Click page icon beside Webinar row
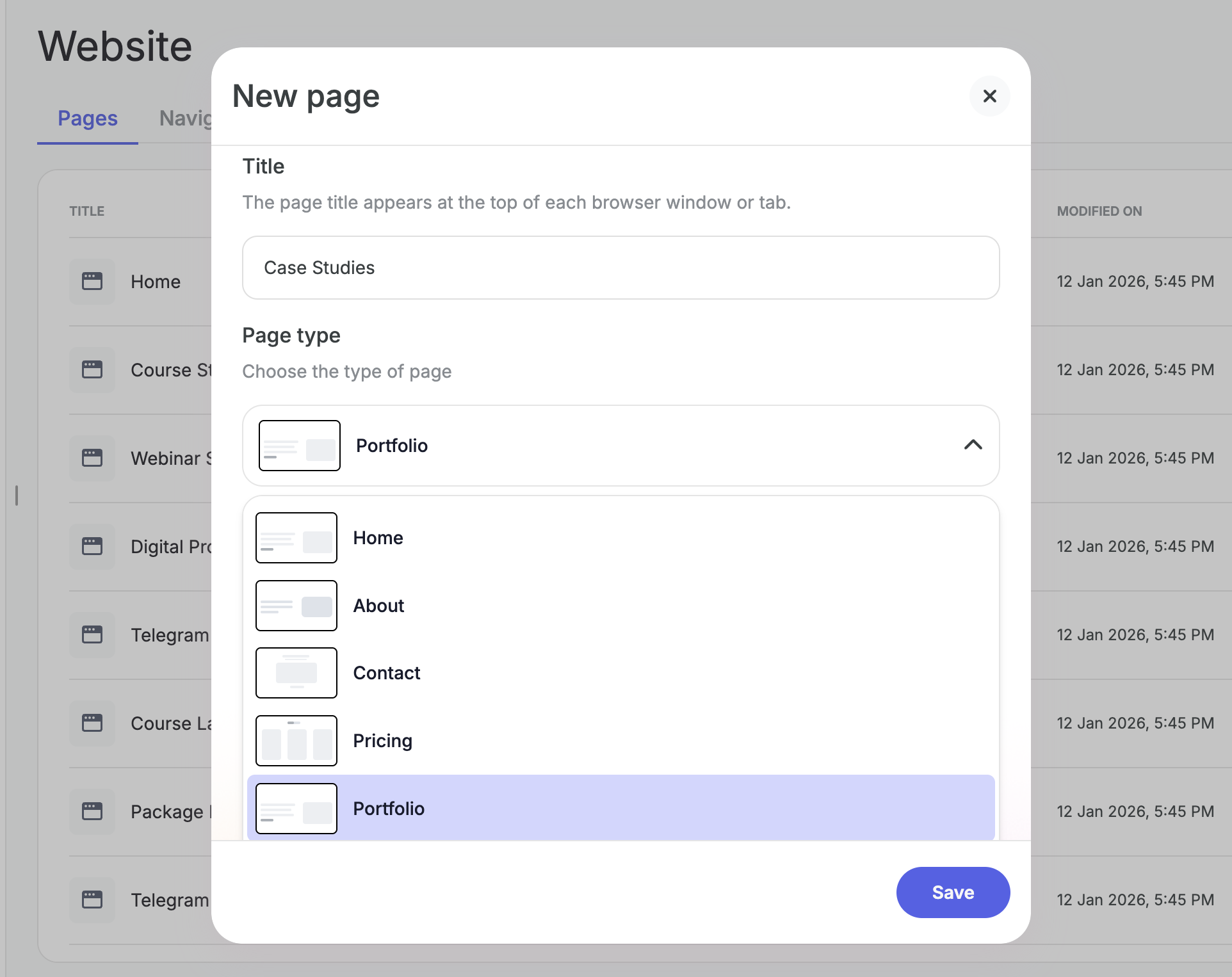Viewport: 1232px width, 977px height. (92, 458)
